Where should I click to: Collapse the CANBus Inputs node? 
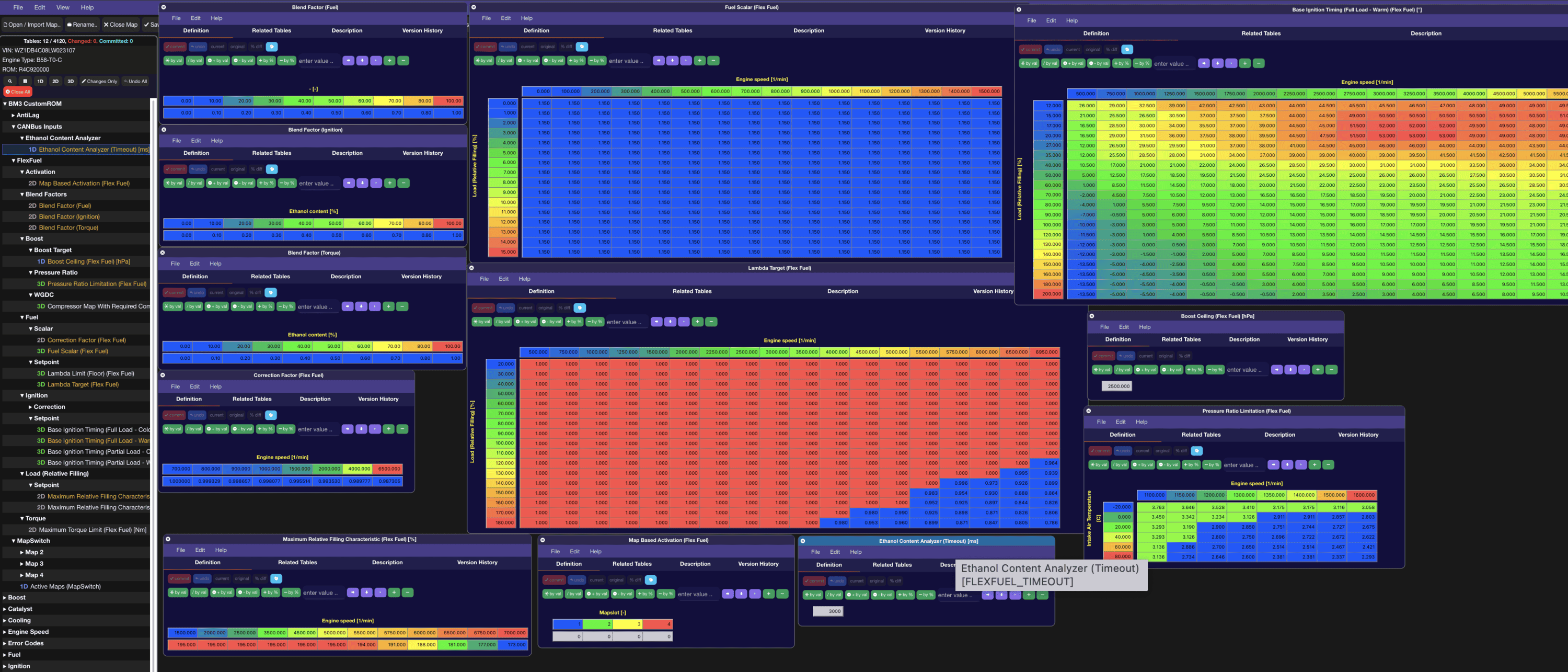tap(14, 127)
